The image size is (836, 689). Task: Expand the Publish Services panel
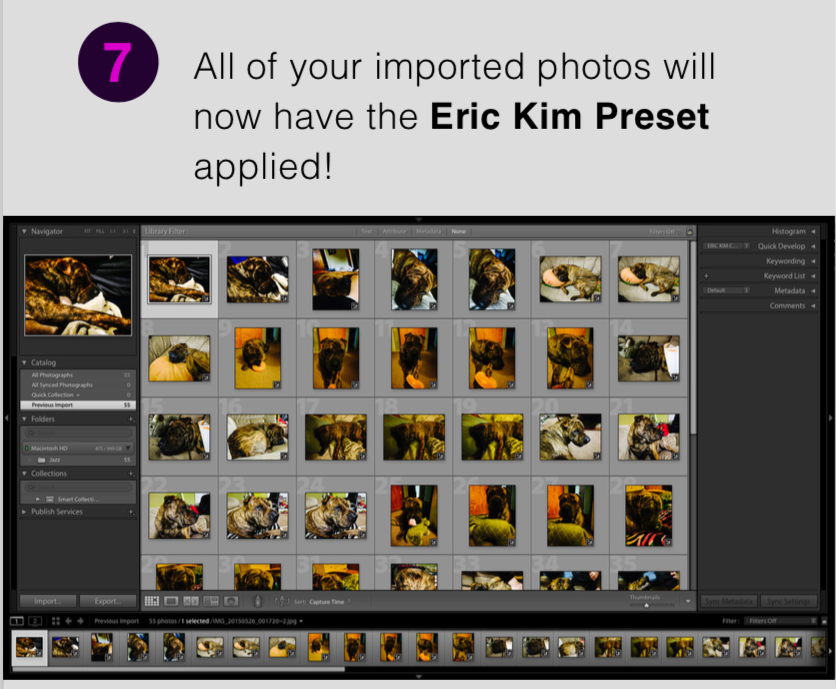[x=25, y=511]
